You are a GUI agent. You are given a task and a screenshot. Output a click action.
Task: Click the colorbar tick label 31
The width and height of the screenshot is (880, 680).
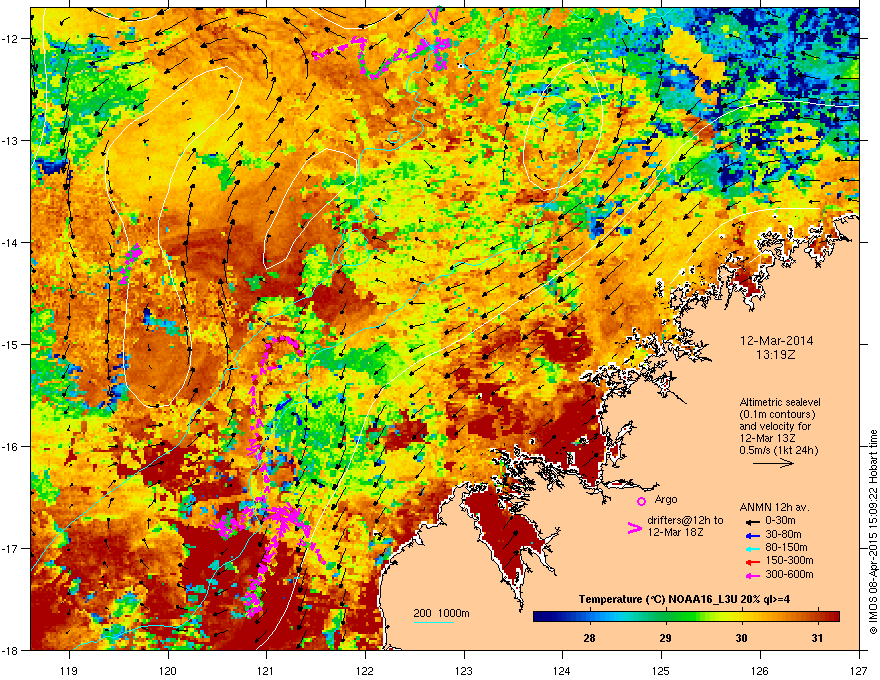(x=818, y=638)
